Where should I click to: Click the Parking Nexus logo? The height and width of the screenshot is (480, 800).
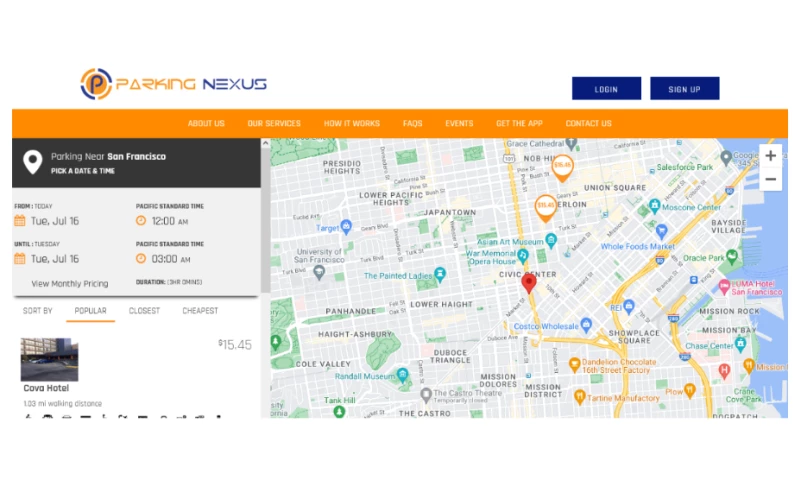(x=173, y=84)
